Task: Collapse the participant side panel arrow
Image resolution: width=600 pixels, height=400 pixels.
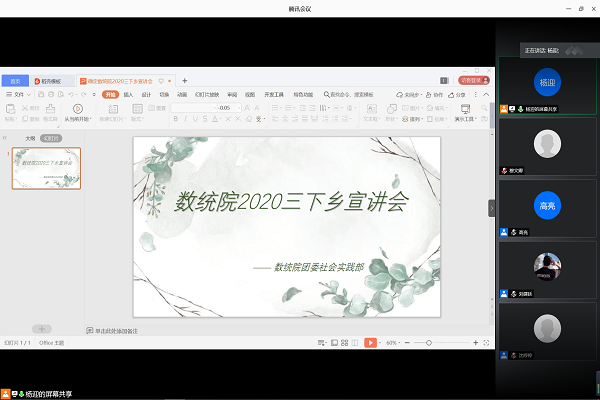Action: [x=491, y=207]
